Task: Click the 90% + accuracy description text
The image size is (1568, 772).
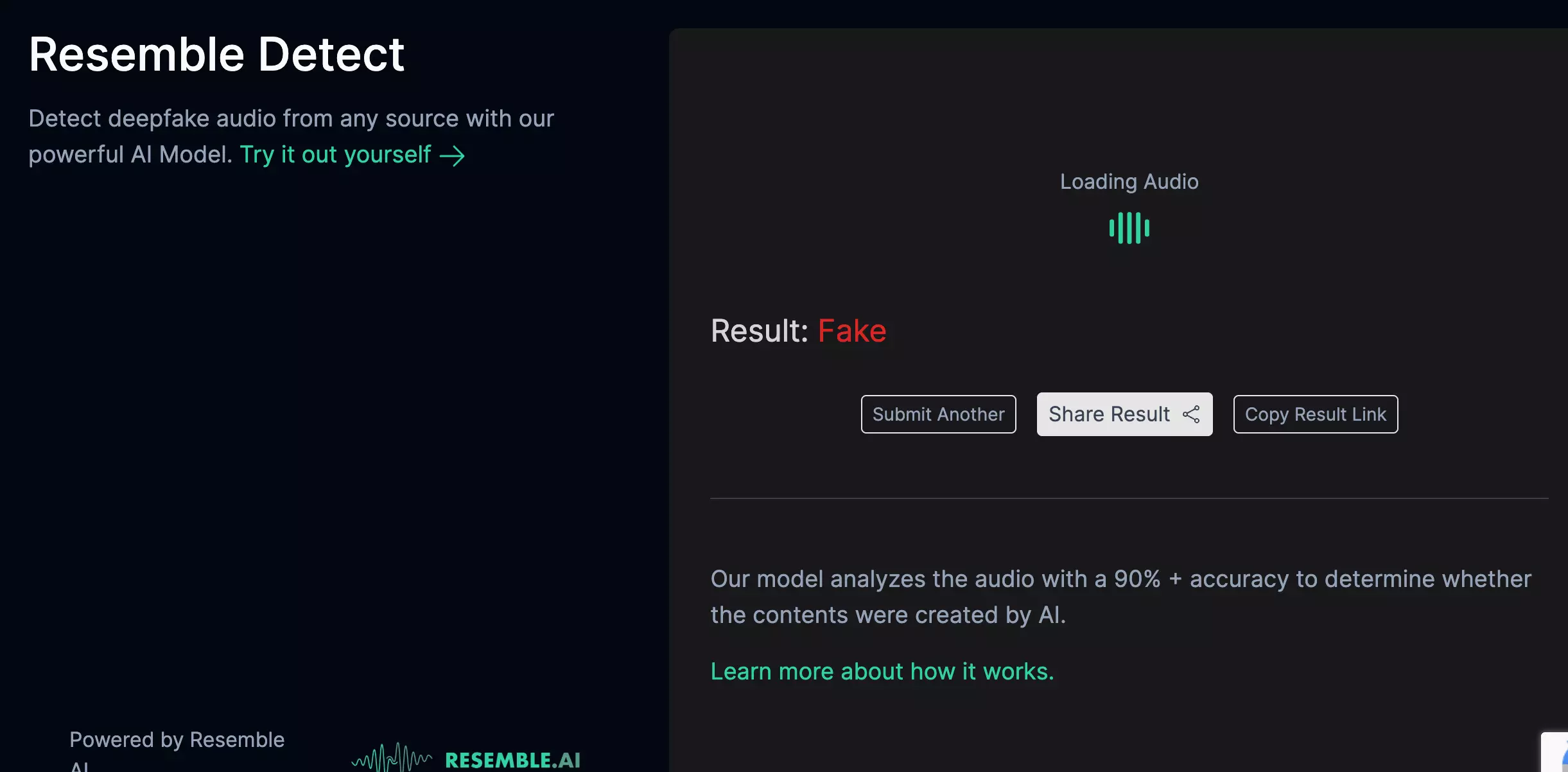Action: pyautogui.click(x=1121, y=597)
